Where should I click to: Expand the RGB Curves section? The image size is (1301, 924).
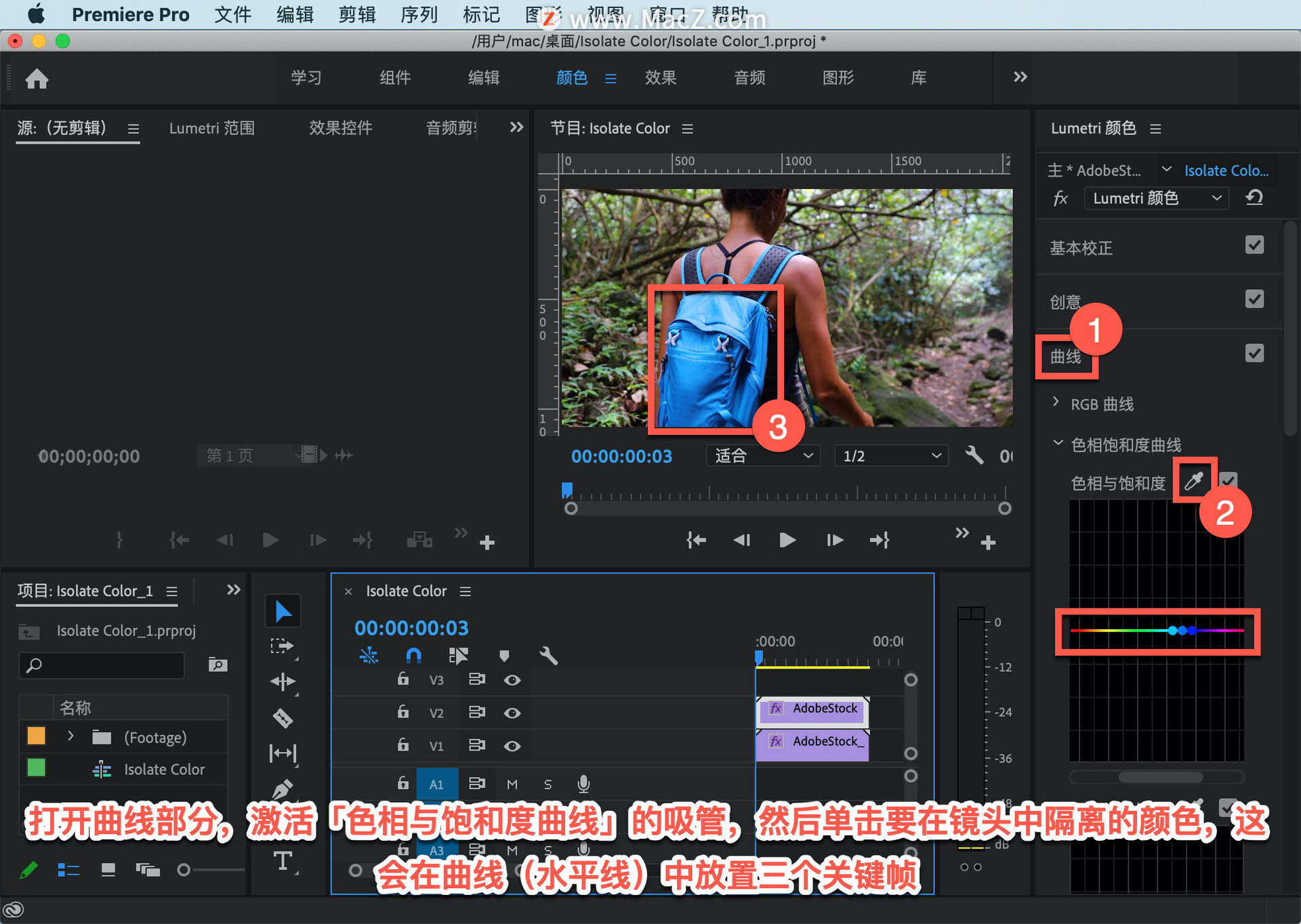tap(1056, 402)
